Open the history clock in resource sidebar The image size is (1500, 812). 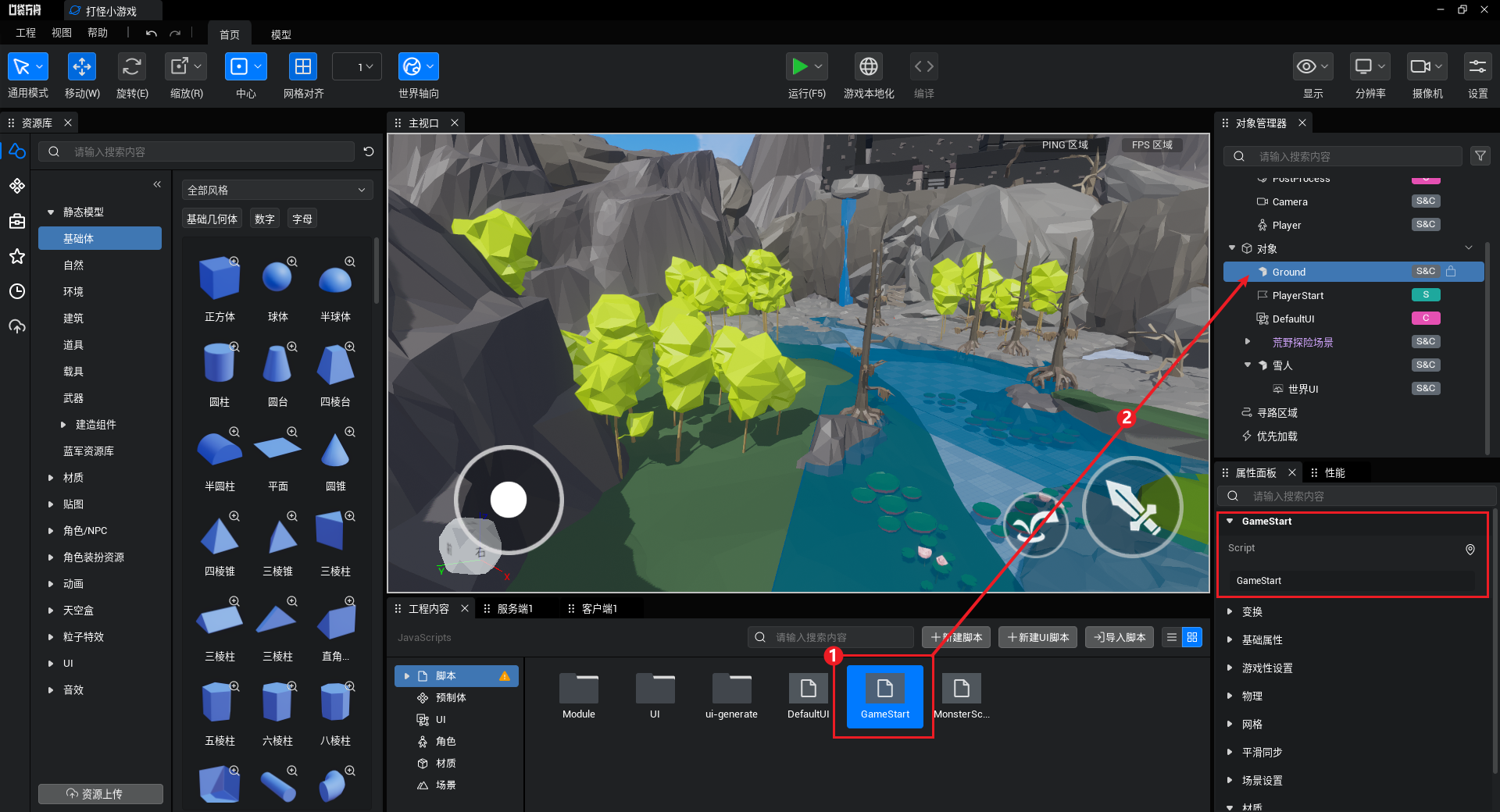17,291
